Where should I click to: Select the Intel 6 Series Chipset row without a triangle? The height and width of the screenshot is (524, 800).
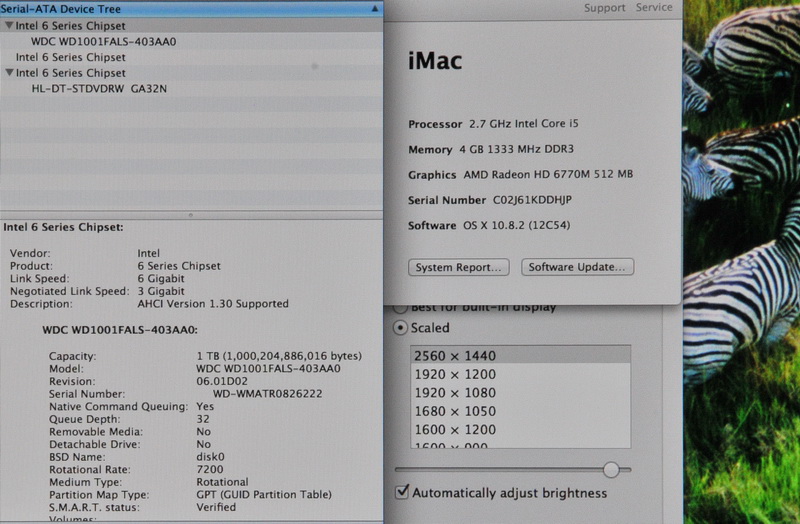(x=70, y=57)
